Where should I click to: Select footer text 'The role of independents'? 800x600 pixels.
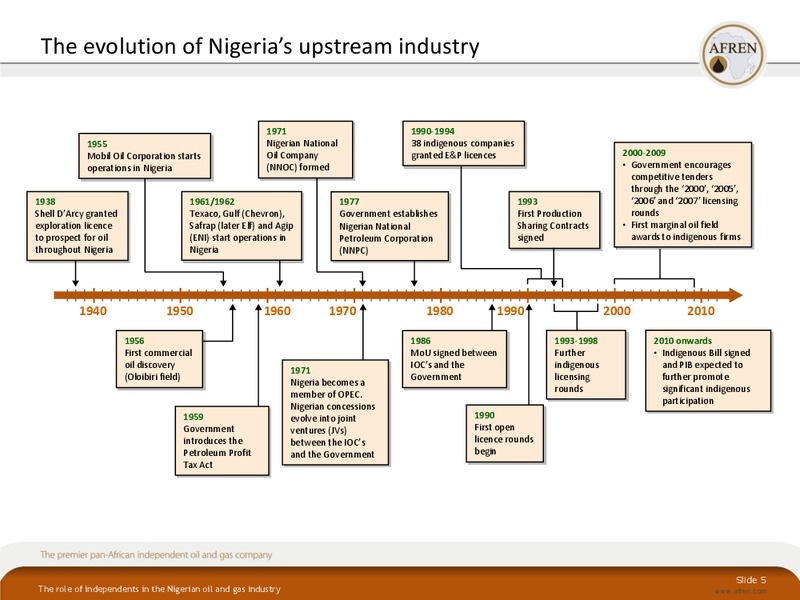pos(159,589)
